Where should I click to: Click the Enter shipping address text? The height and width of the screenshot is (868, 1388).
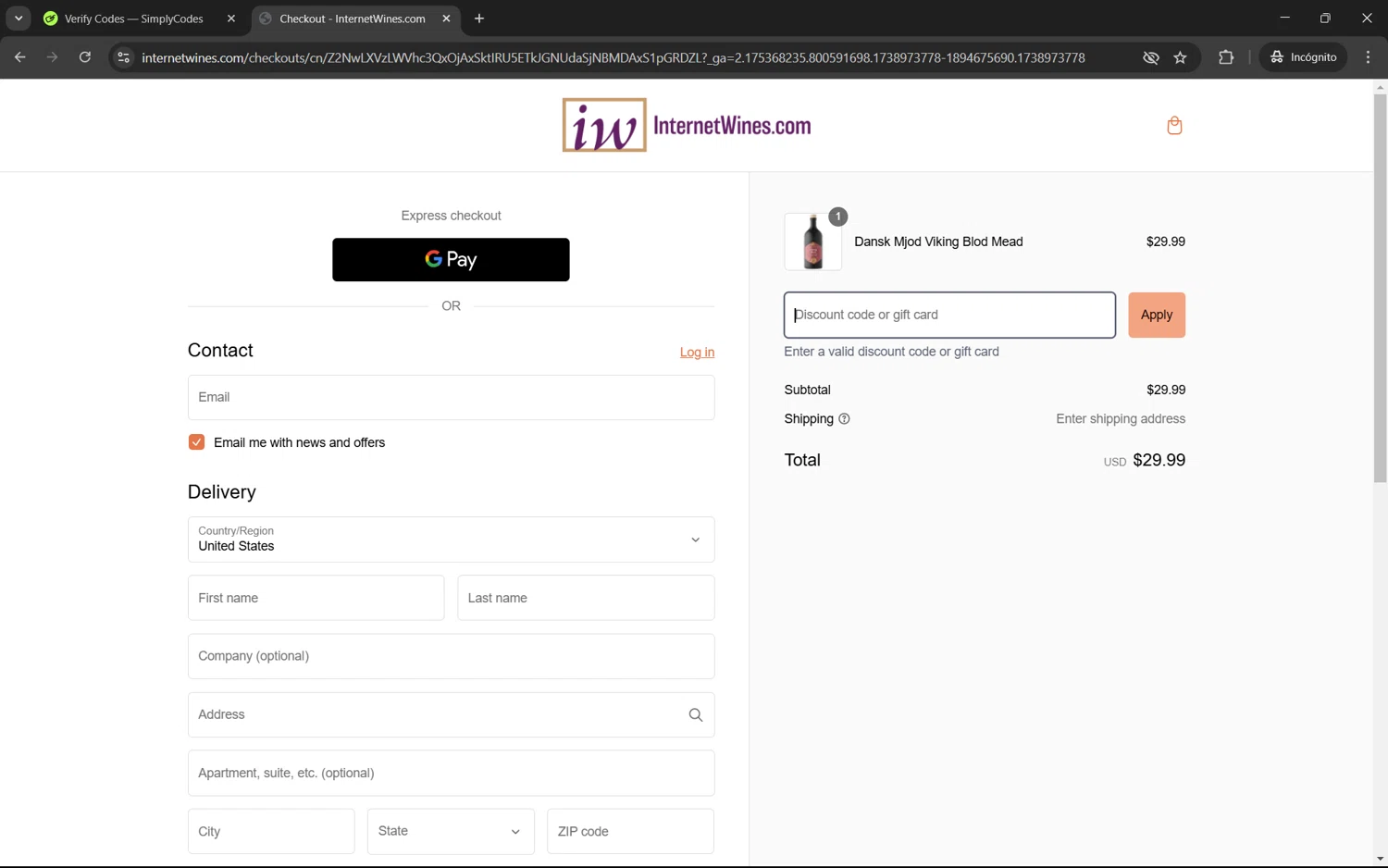[1121, 419]
